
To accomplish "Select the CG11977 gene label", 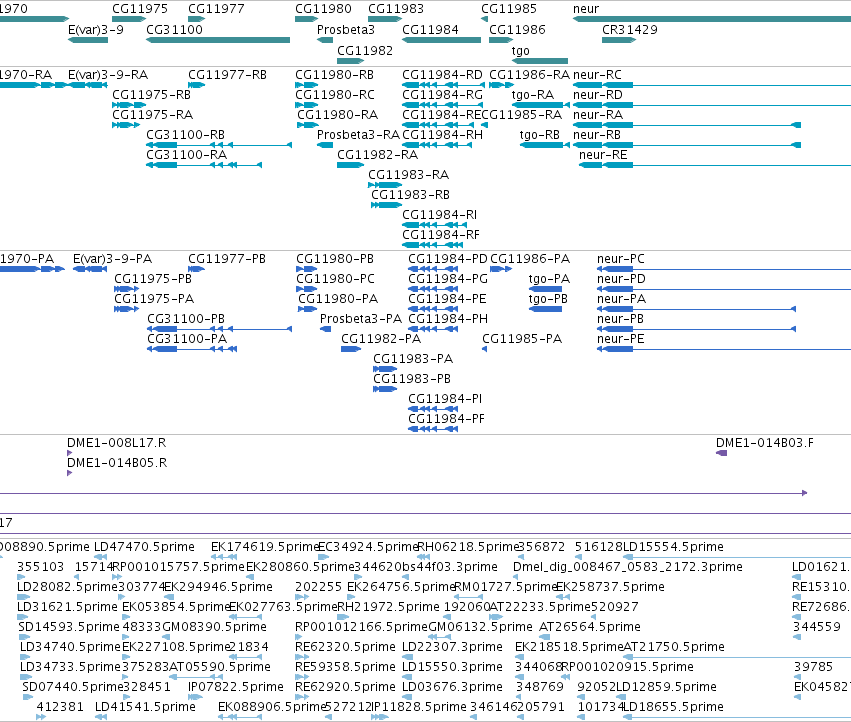I will [x=216, y=9].
